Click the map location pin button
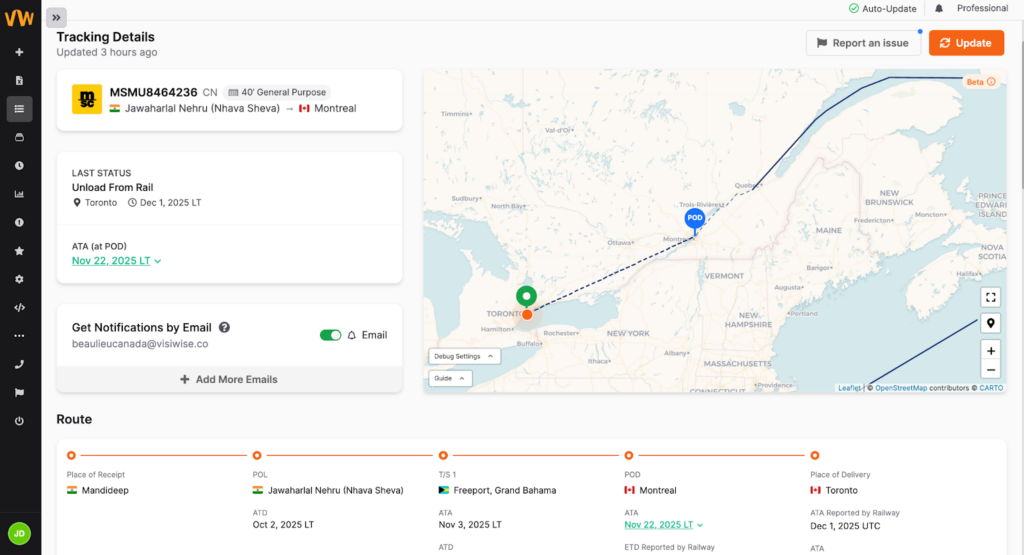1024x555 pixels. [x=990, y=323]
